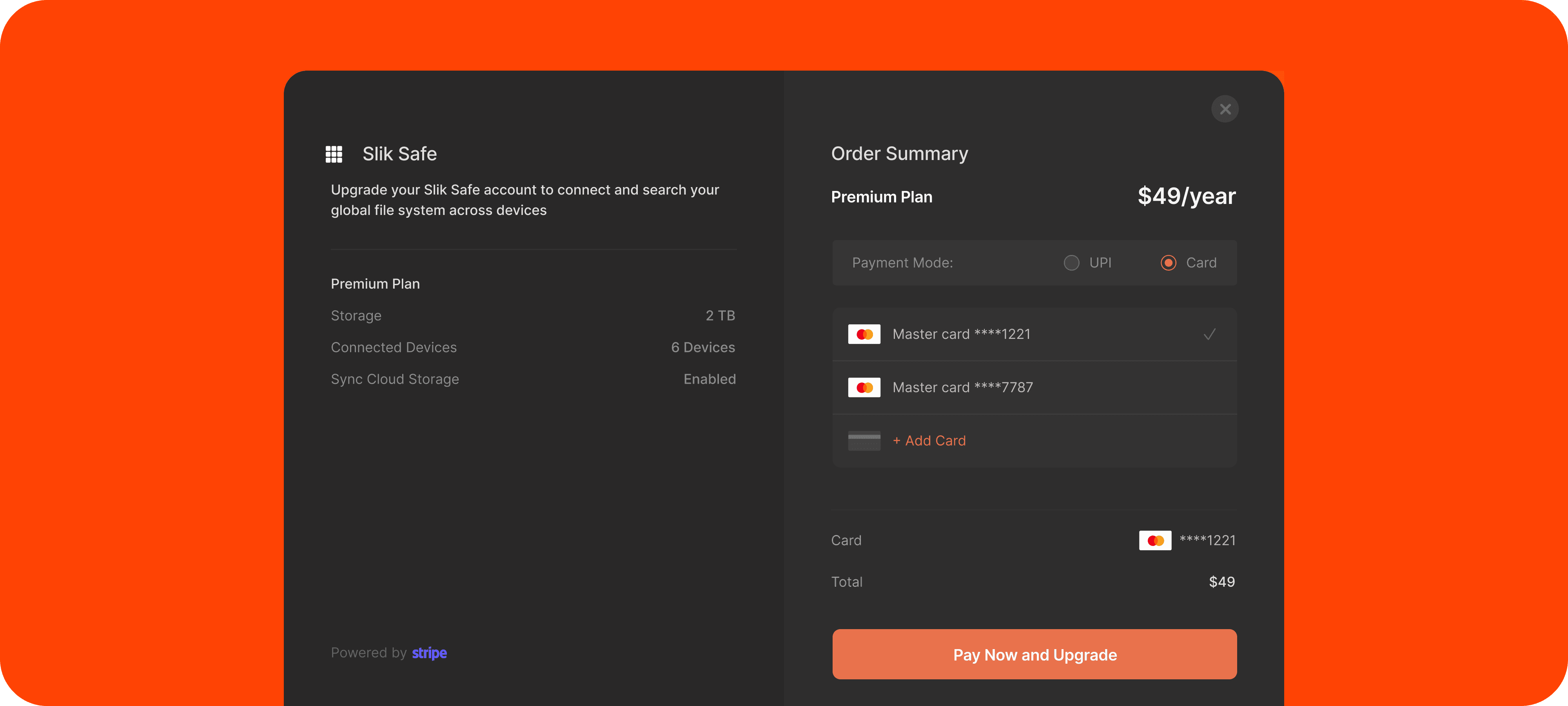The width and height of the screenshot is (1568, 706).
Task: Click the Enabled sync status value
Action: (709, 379)
